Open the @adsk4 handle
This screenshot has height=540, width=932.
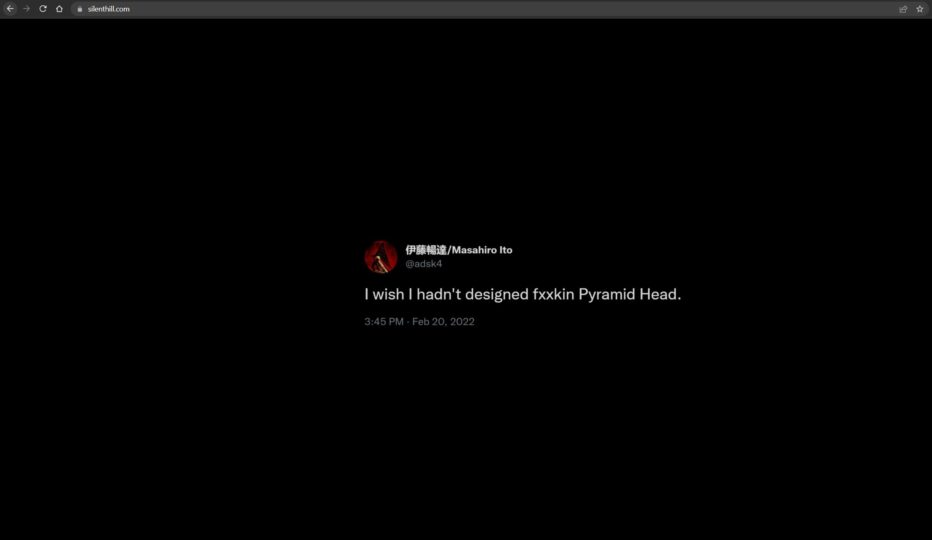click(424, 263)
